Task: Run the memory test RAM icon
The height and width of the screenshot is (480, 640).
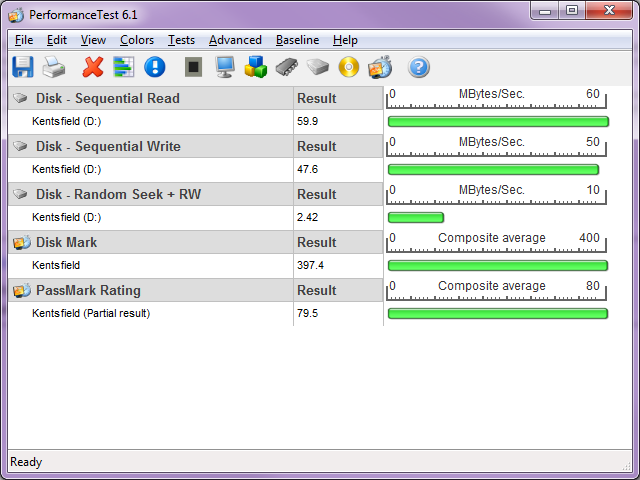Action: tap(287, 67)
